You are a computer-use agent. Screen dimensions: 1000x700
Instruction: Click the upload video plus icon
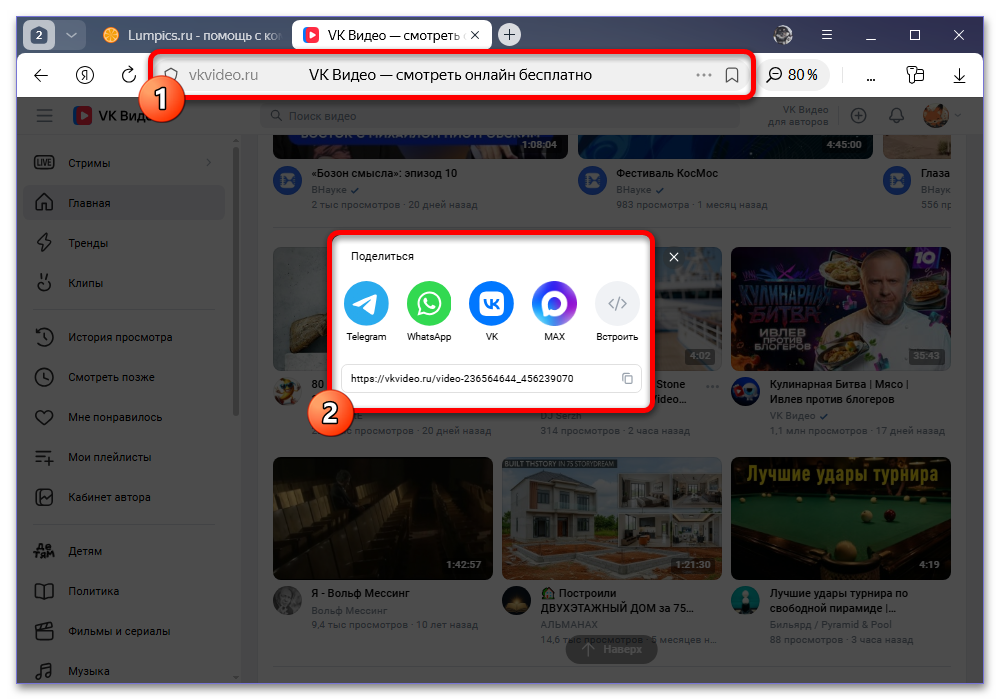[858, 115]
